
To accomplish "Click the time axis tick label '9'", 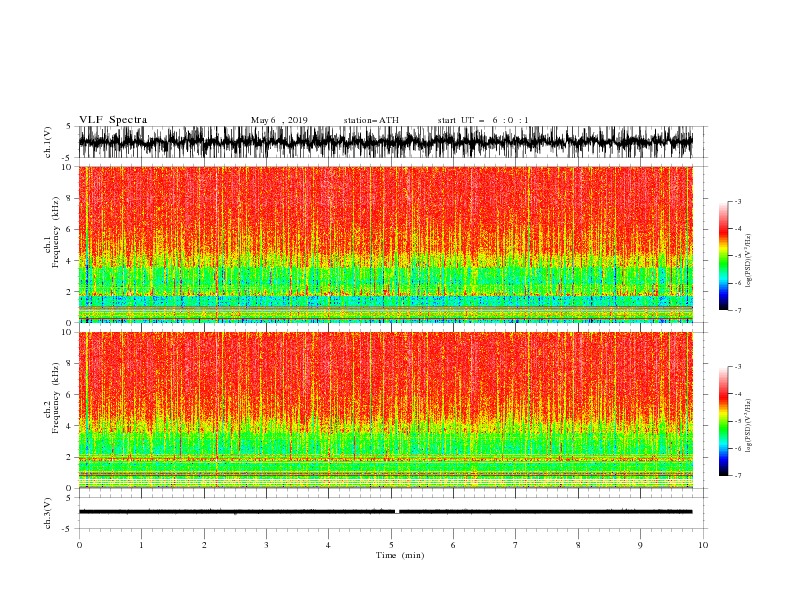I will (x=640, y=545).
